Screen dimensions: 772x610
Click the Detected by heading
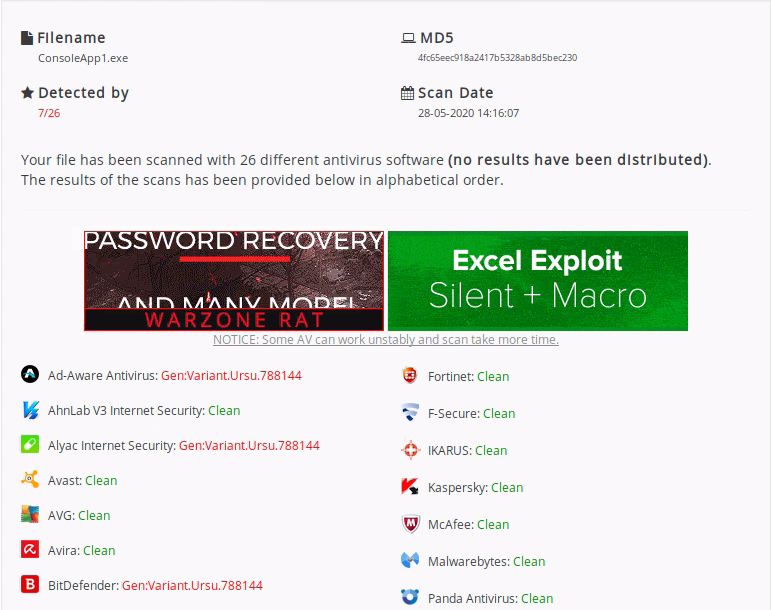[x=83, y=93]
